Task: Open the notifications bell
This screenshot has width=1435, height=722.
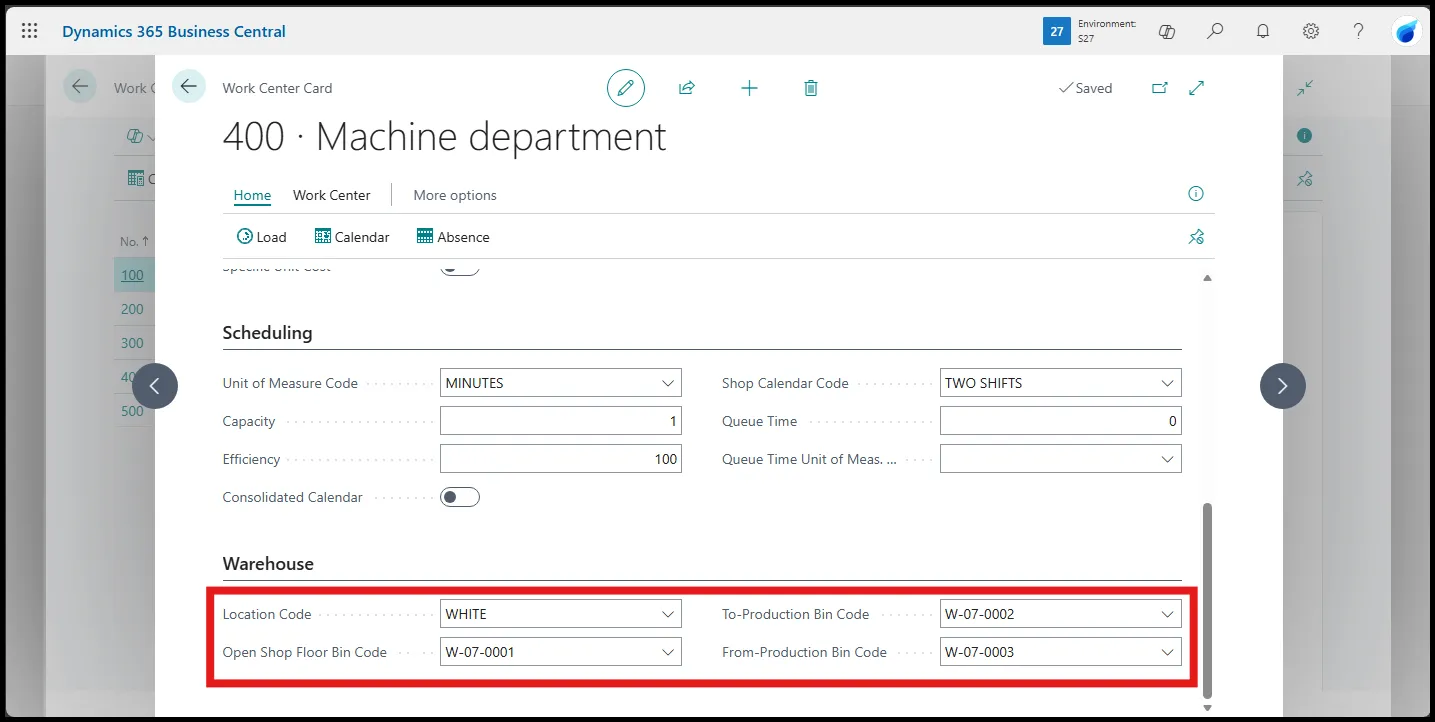Action: [1263, 31]
